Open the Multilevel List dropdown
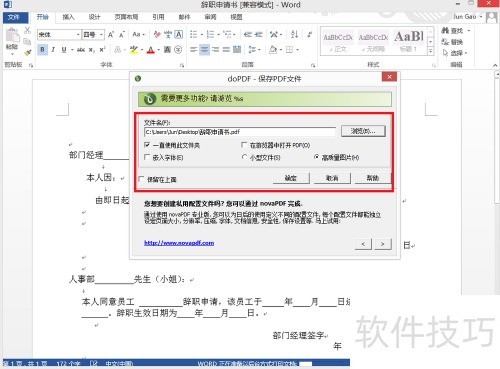 coord(229,34)
